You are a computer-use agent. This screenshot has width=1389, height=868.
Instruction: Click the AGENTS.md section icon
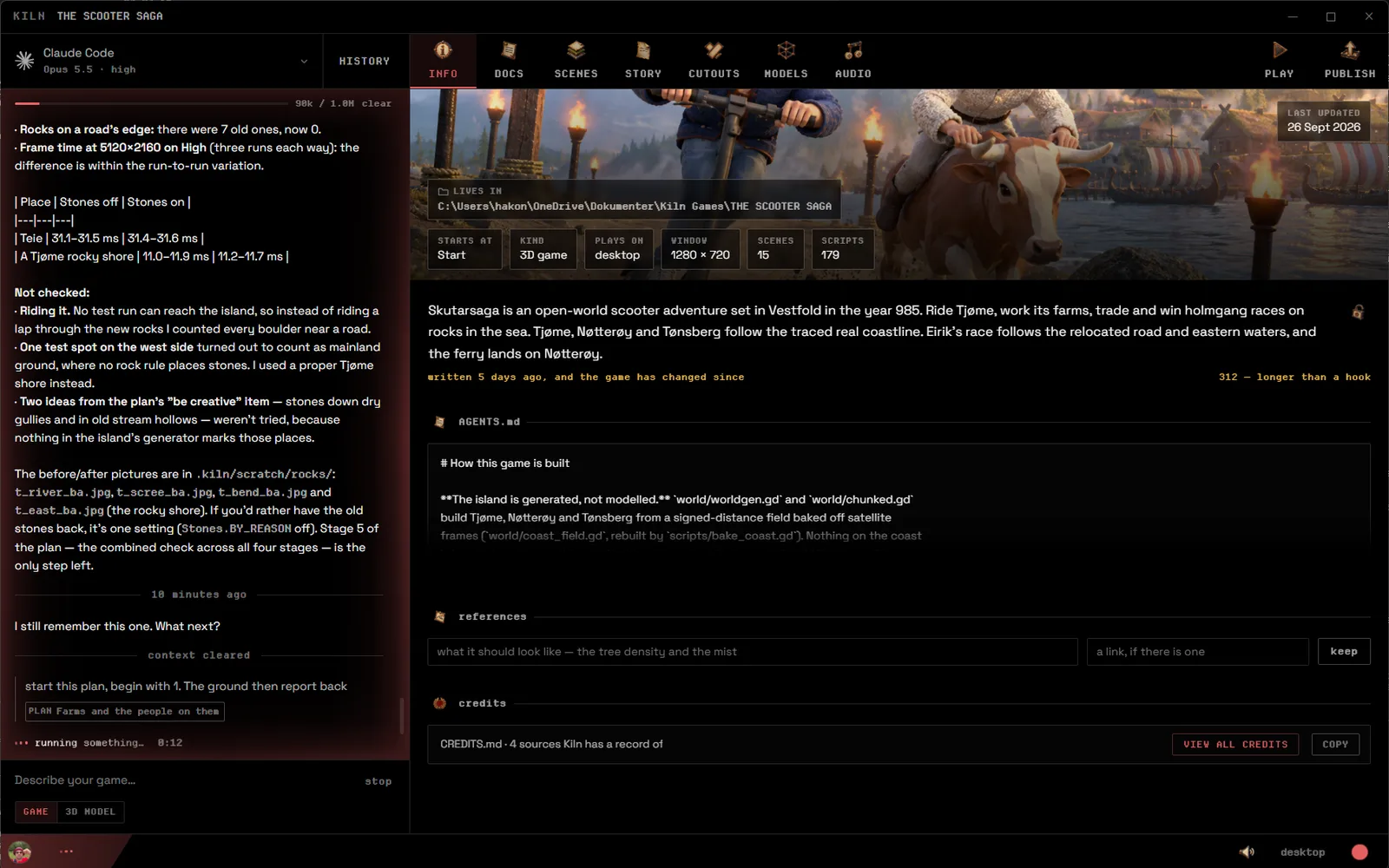pos(439,422)
